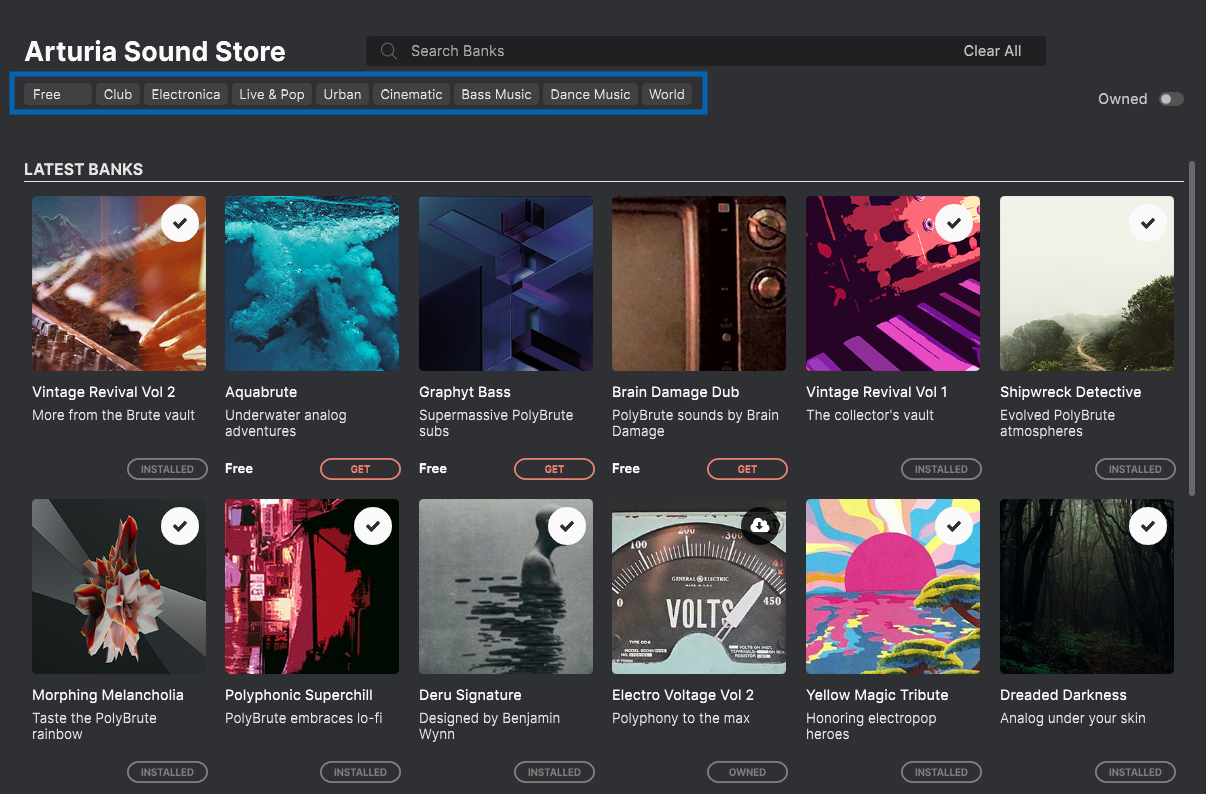Screen dimensions: 1206x794
Task: Get the free Brain Damage Dub bank
Action: tap(747, 469)
